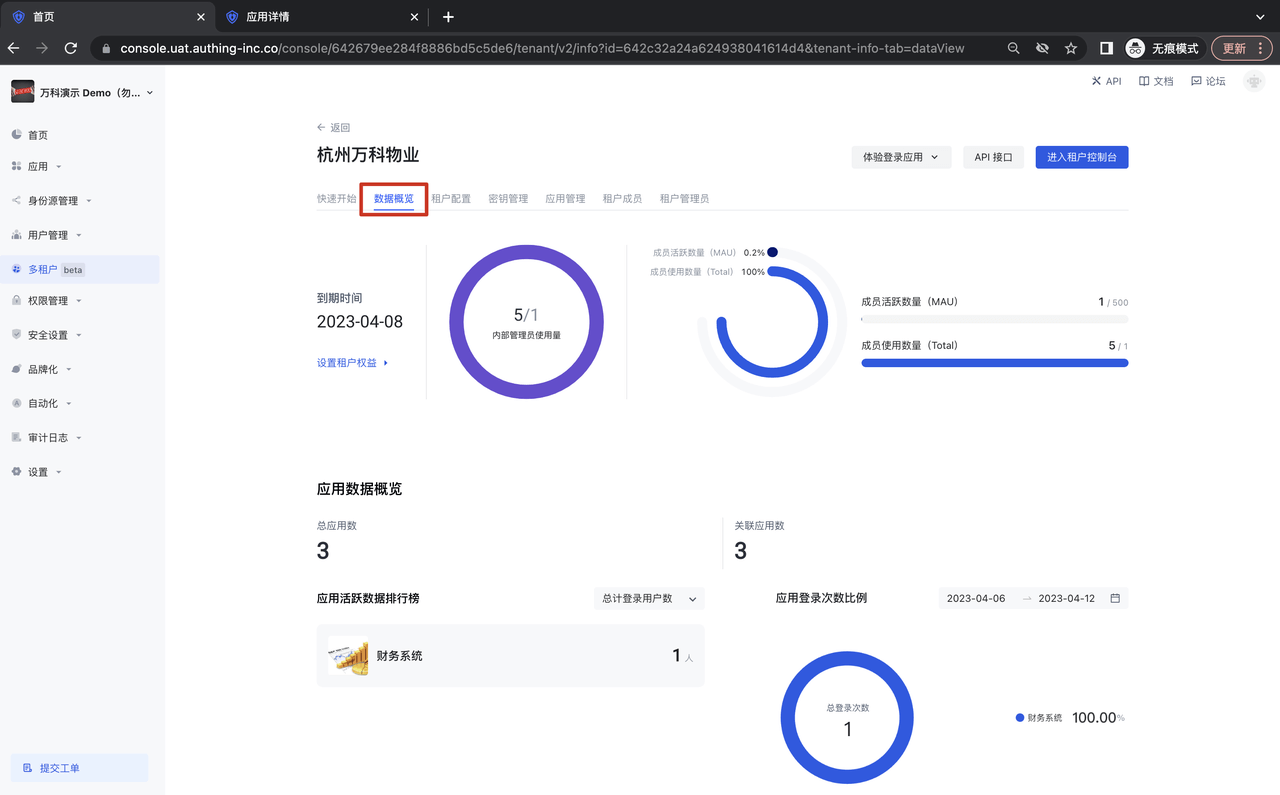Viewport: 1280px width, 795px height.
Task: Click the 进入租户控制台 button
Action: point(1081,157)
